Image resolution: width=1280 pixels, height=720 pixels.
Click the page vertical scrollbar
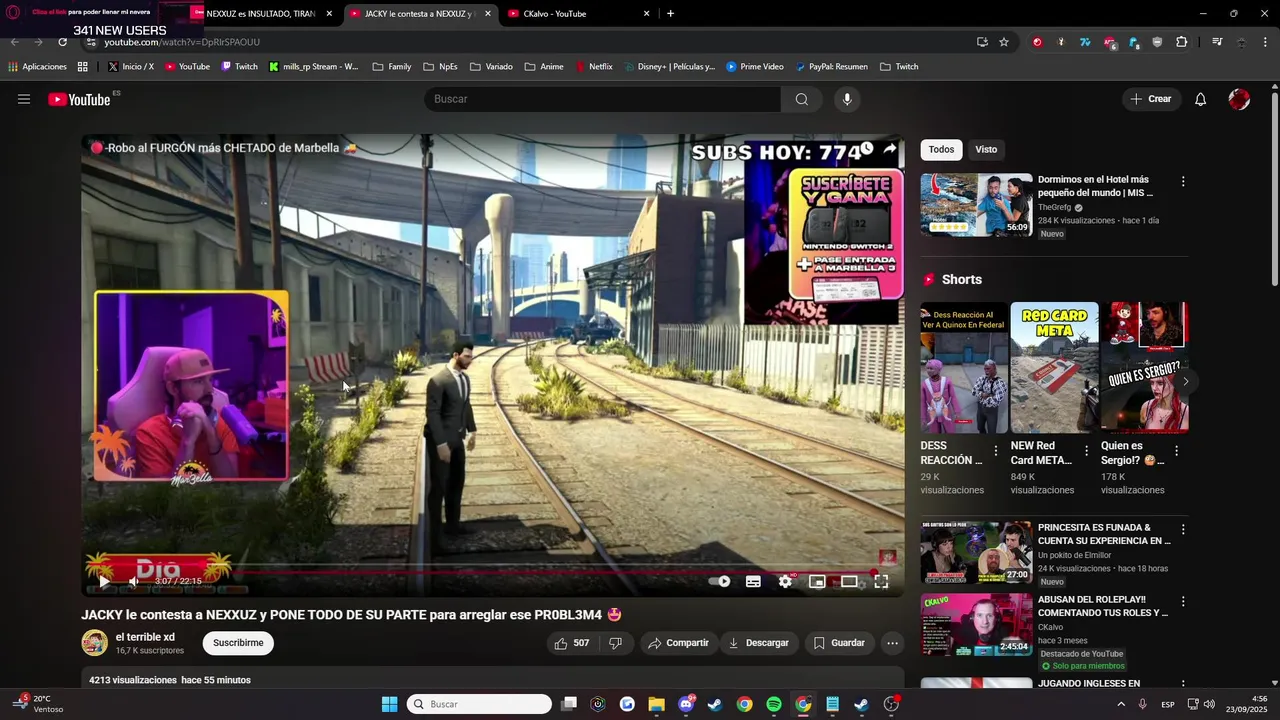click(x=1275, y=190)
